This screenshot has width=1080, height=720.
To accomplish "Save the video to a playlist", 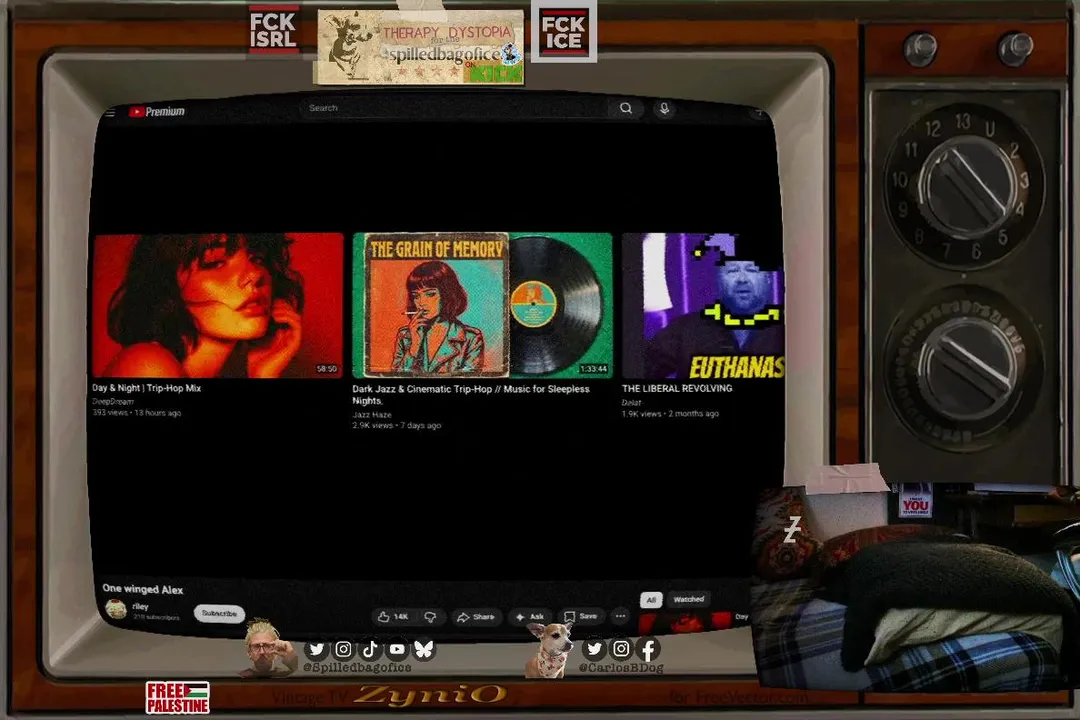I will (x=581, y=616).
